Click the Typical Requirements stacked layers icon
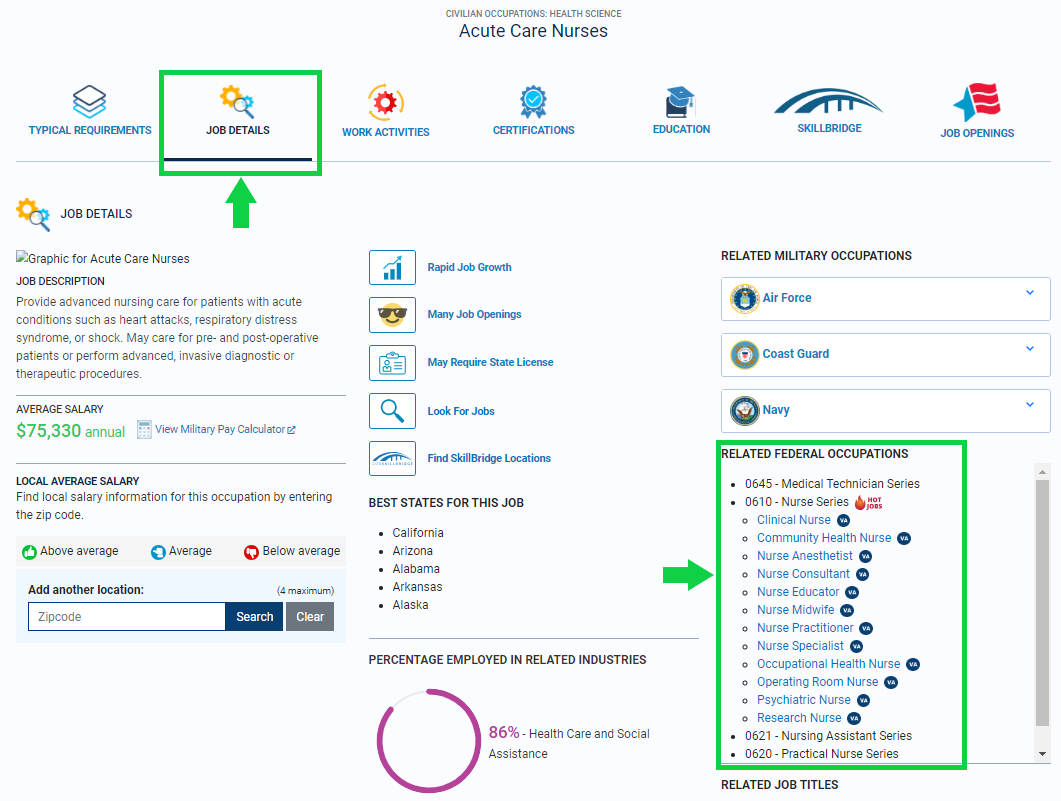 coord(89,102)
